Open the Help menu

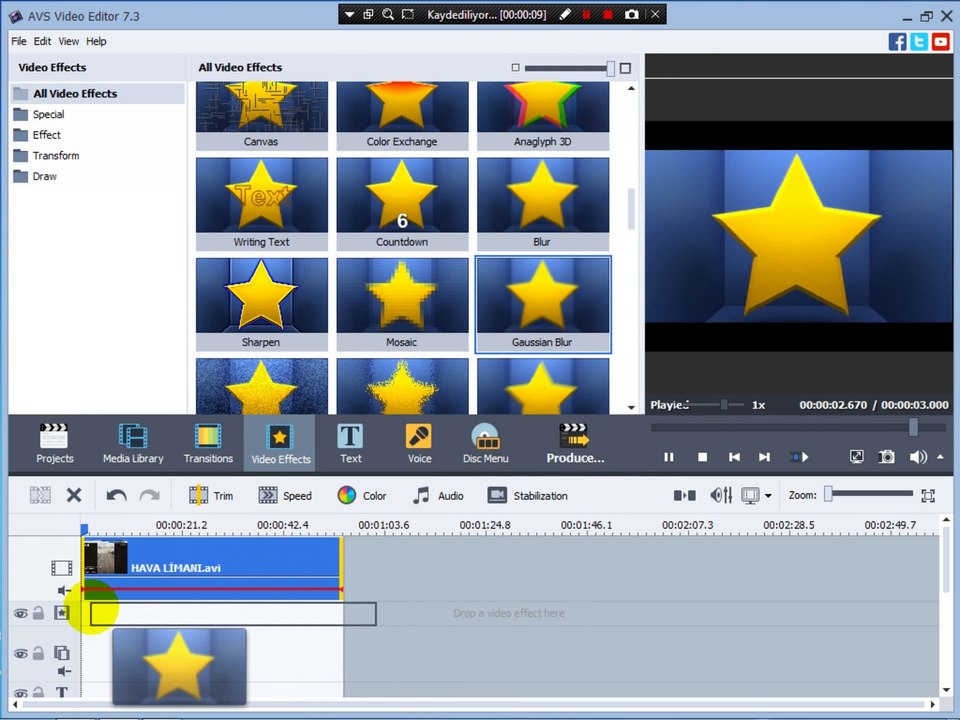coord(96,41)
